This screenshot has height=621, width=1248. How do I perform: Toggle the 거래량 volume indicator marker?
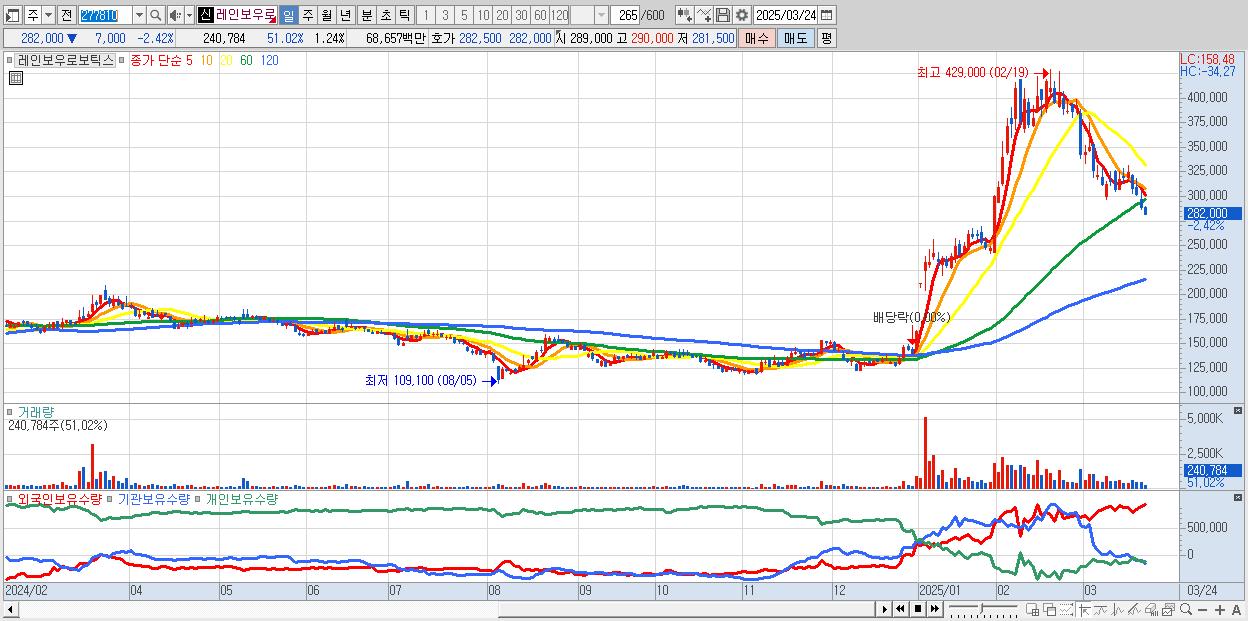pos(10,411)
